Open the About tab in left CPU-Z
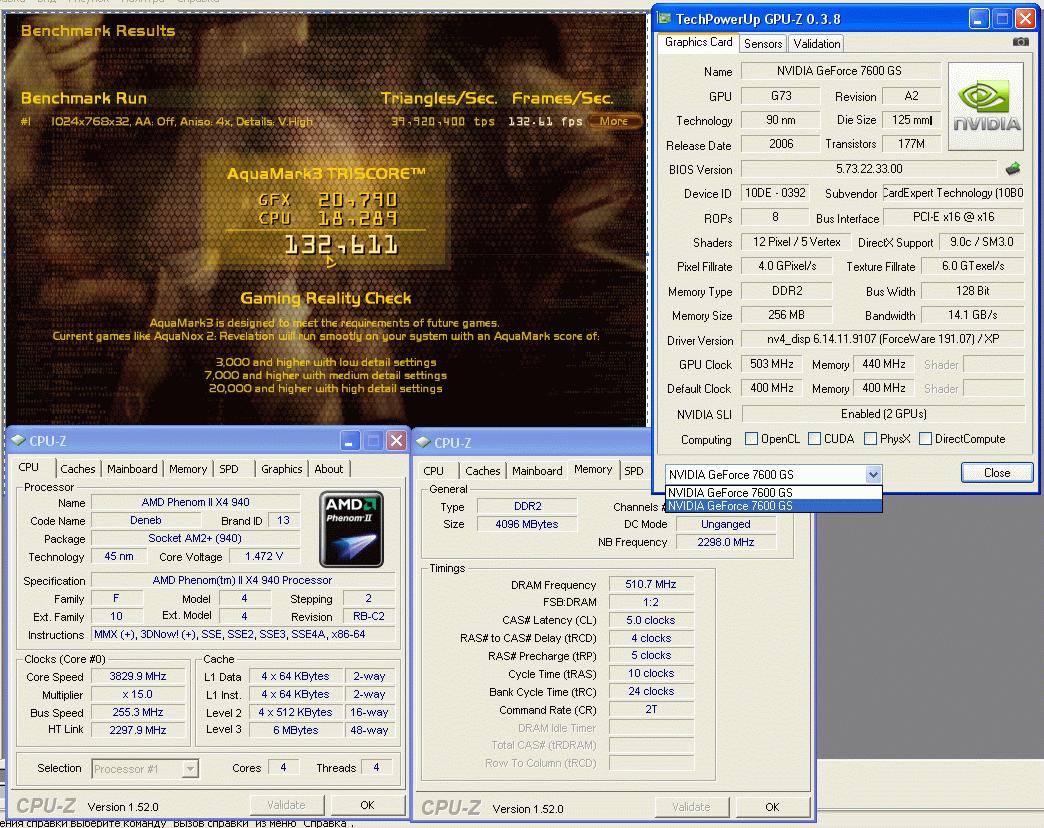Image resolution: width=1044 pixels, height=828 pixels. tap(329, 469)
